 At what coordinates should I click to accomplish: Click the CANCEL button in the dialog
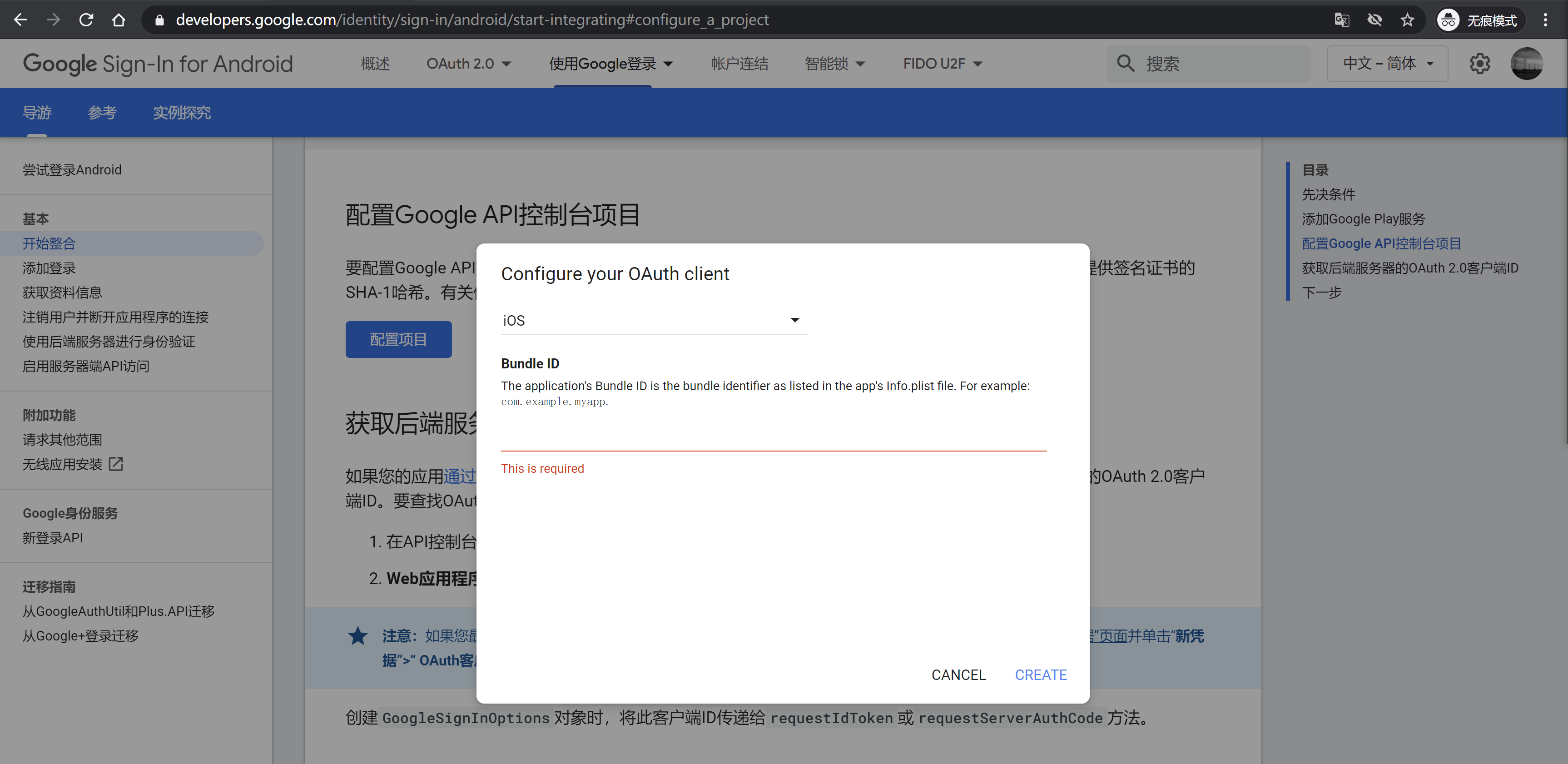958,675
